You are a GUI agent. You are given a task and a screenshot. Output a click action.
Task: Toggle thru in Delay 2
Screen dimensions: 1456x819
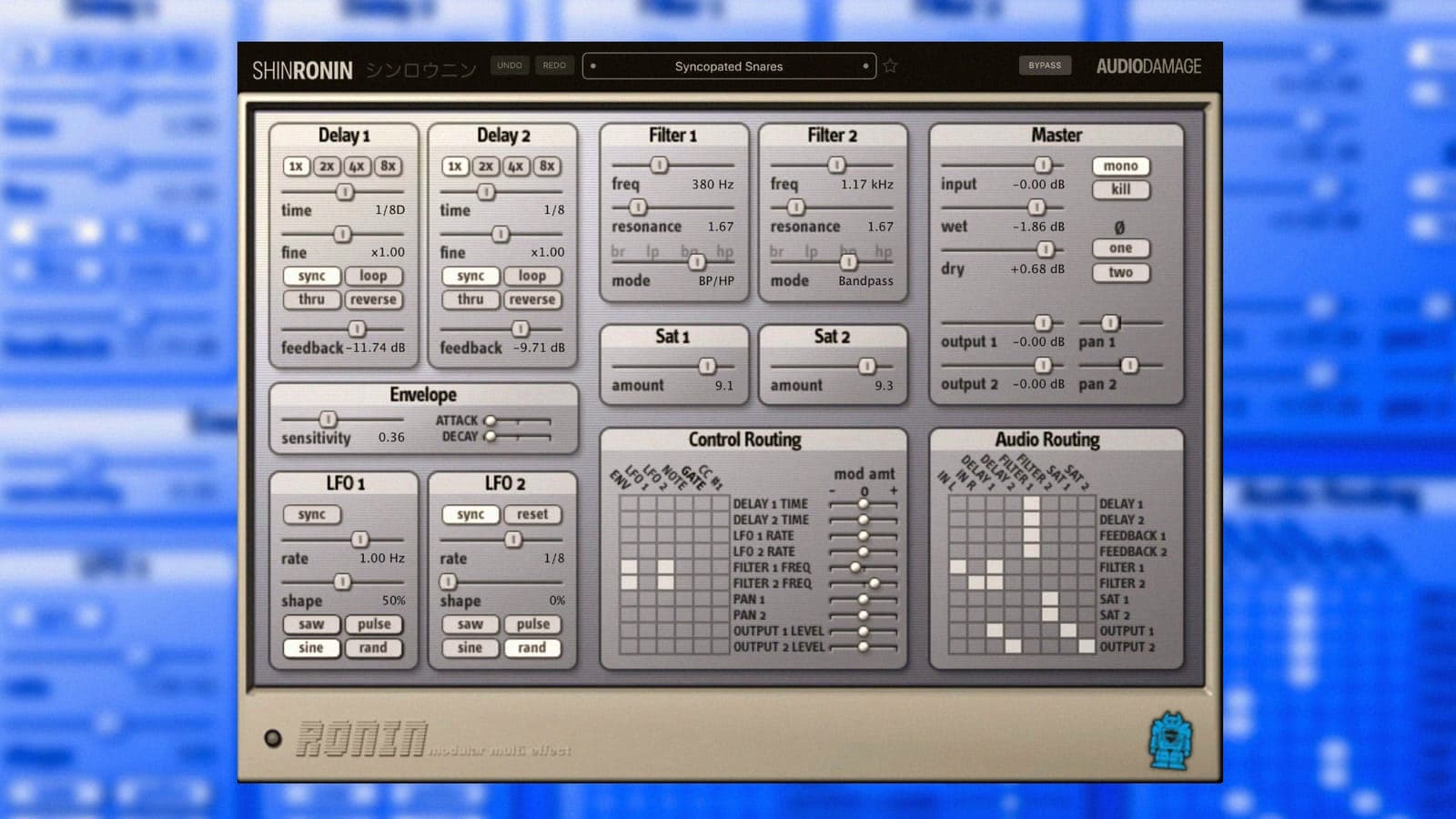pyautogui.click(x=470, y=299)
